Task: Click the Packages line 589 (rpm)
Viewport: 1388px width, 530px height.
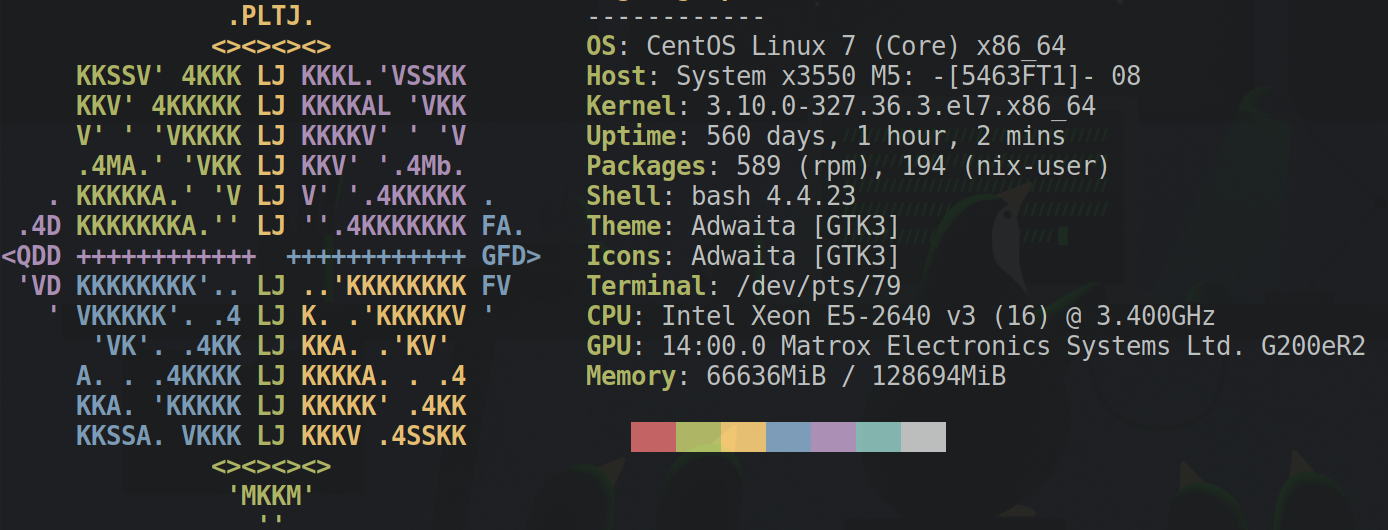Action: (x=848, y=167)
